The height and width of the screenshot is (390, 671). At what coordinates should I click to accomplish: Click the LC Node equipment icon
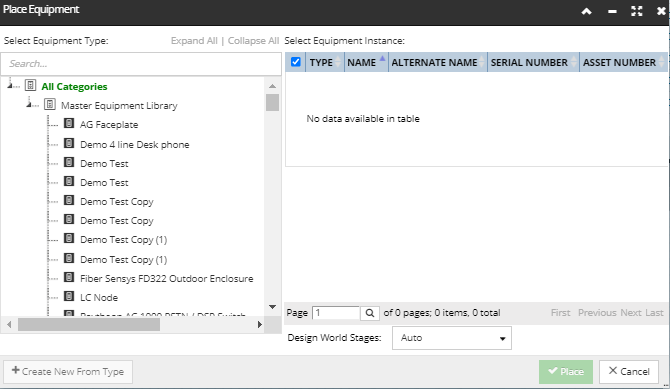[69, 296]
